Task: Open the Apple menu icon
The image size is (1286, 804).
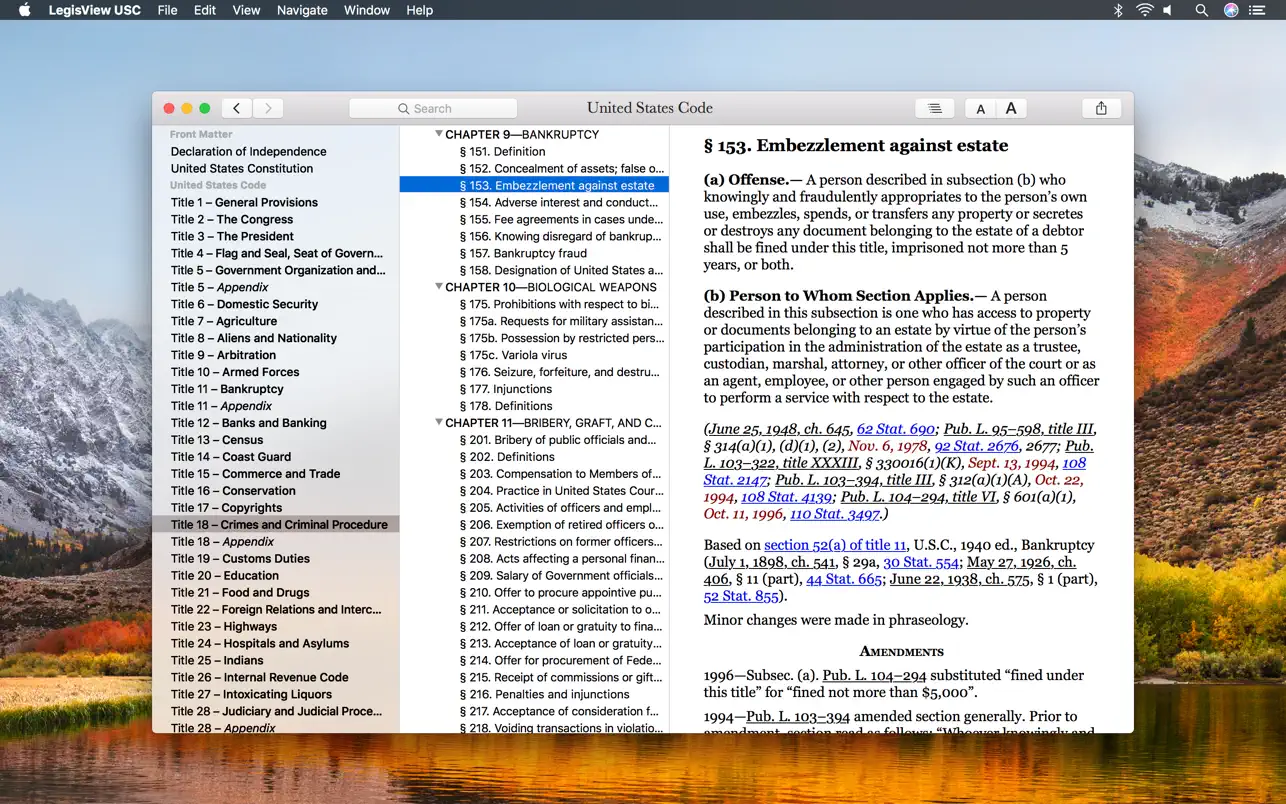Action: 23,10
